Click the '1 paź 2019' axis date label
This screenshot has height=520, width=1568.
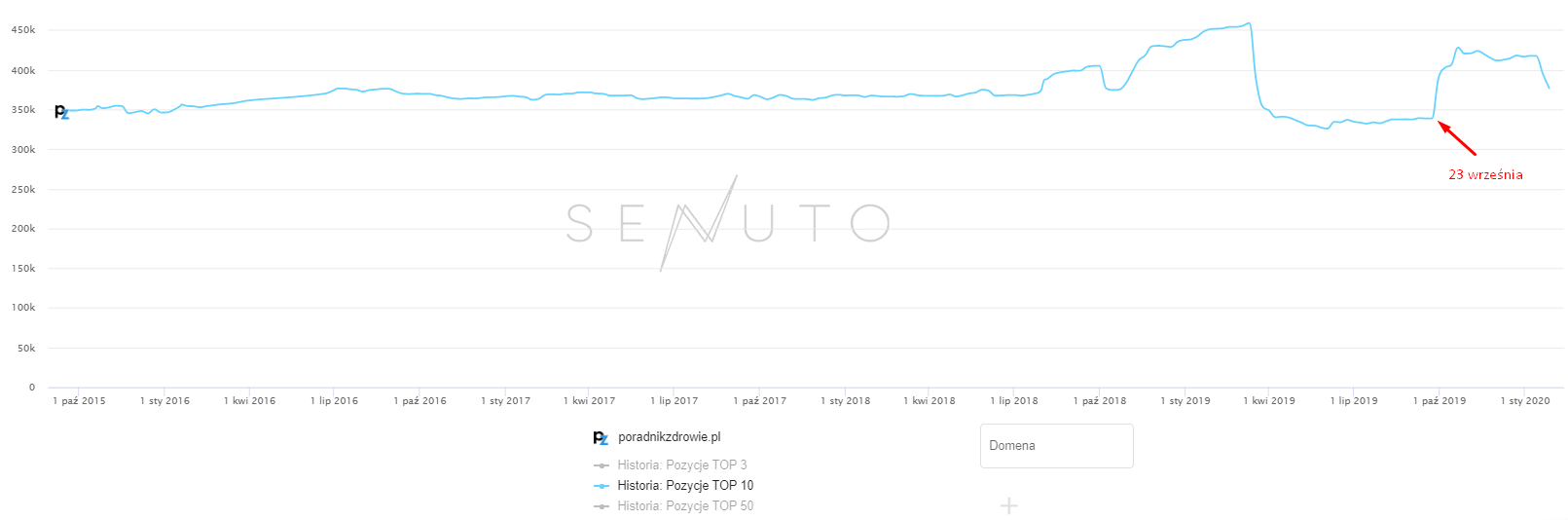coord(1440,401)
